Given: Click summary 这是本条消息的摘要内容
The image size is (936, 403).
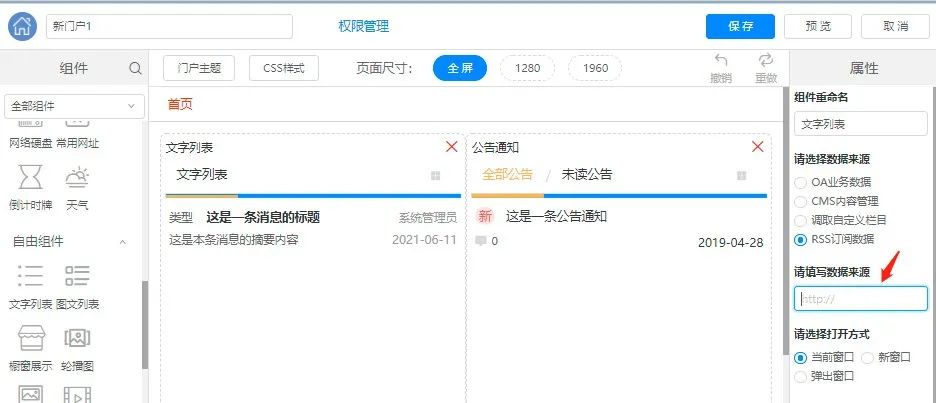Looking at the screenshot, I should [233, 240].
